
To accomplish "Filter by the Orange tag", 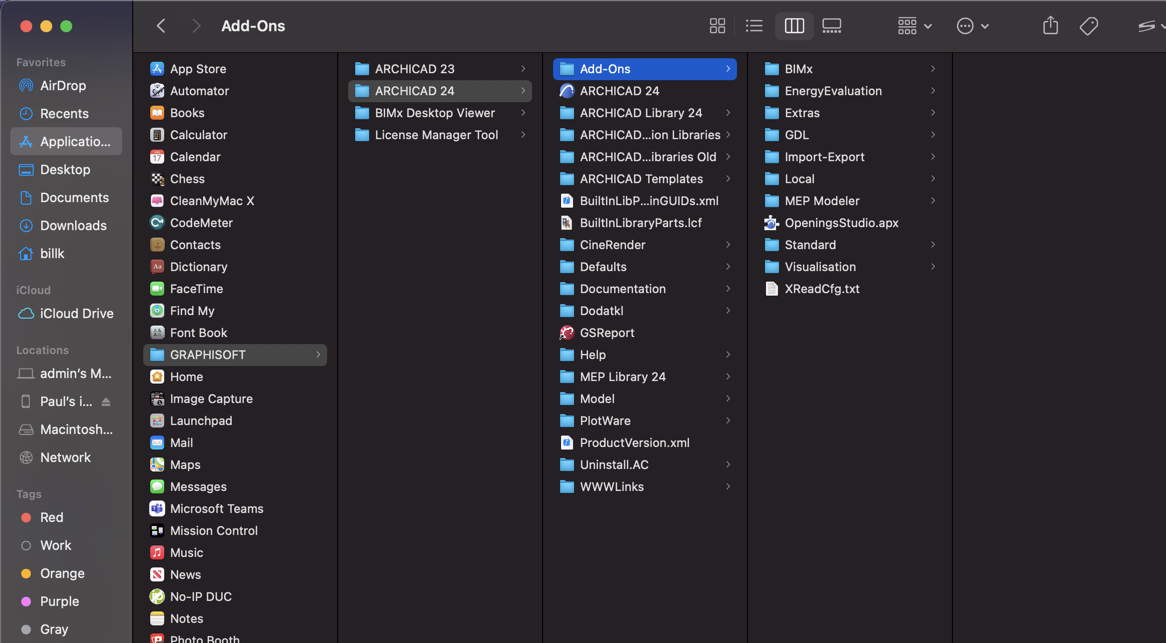I will (66, 573).
